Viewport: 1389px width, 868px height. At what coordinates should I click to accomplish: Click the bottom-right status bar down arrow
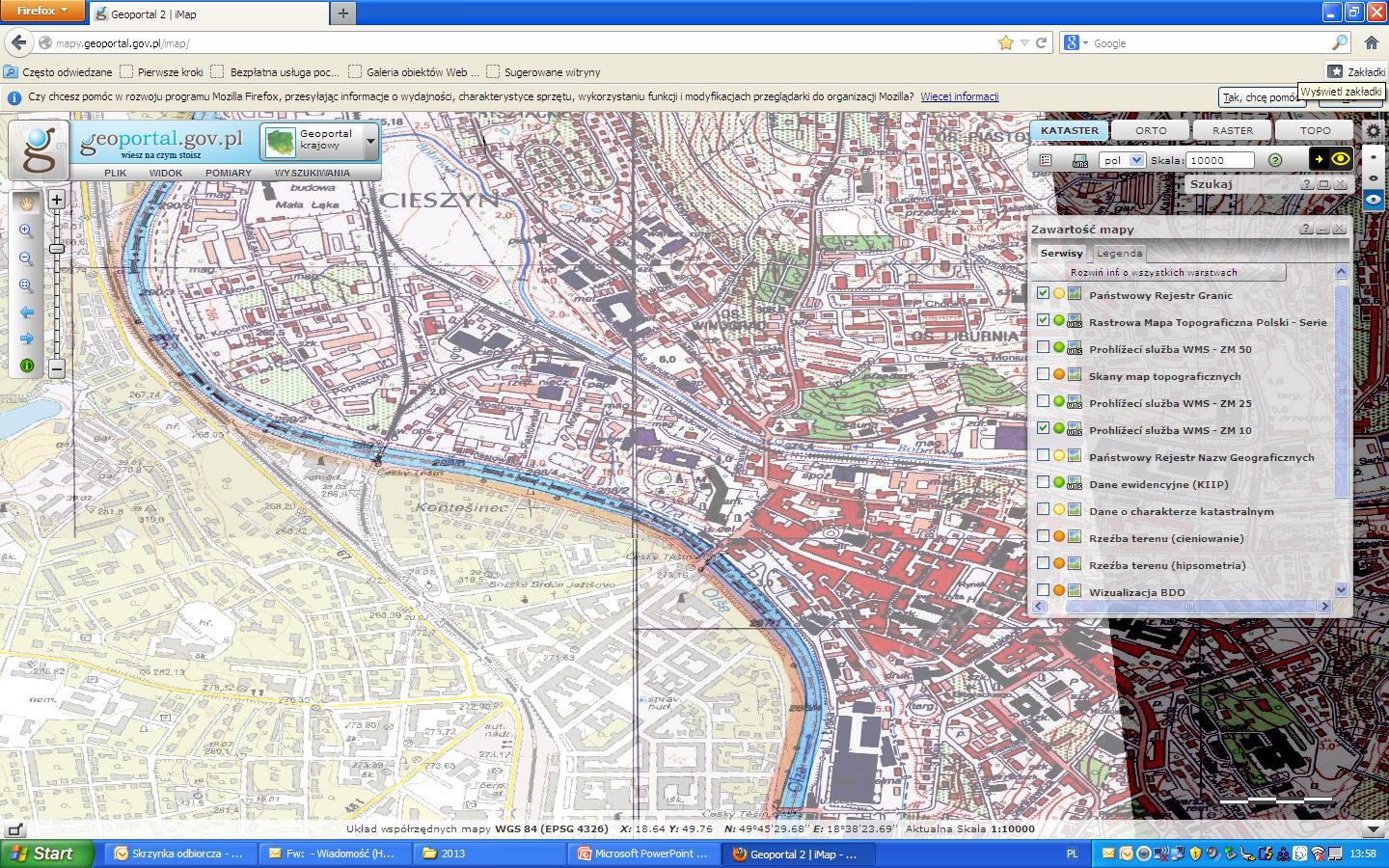click(1374, 829)
